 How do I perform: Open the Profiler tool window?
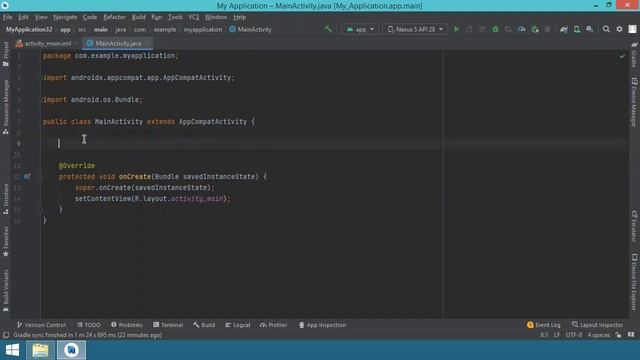pos(273,325)
